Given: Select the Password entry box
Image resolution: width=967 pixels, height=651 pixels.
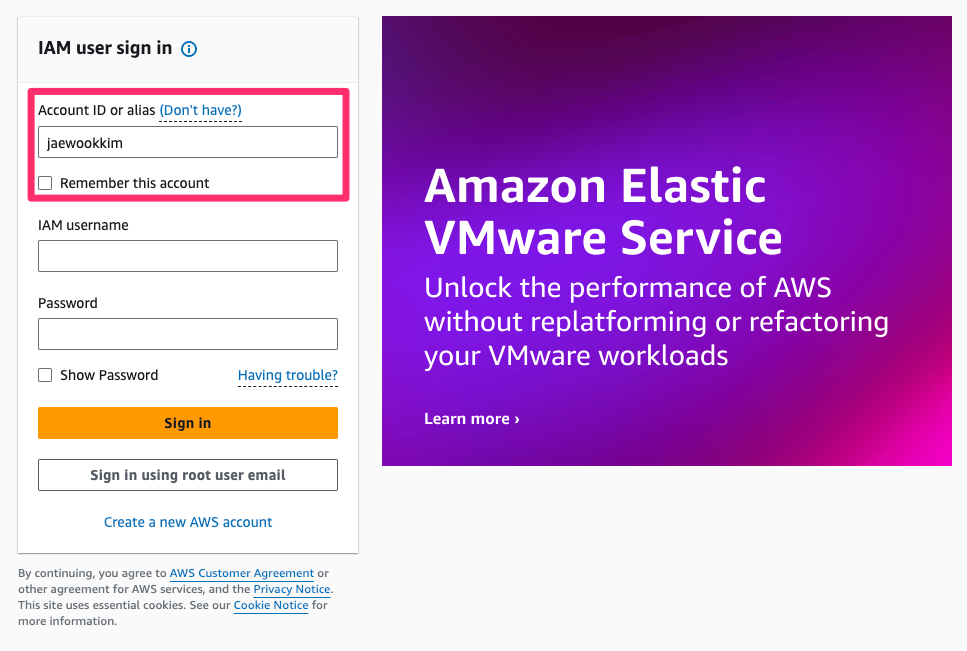Looking at the screenshot, I should click(x=187, y=334).
